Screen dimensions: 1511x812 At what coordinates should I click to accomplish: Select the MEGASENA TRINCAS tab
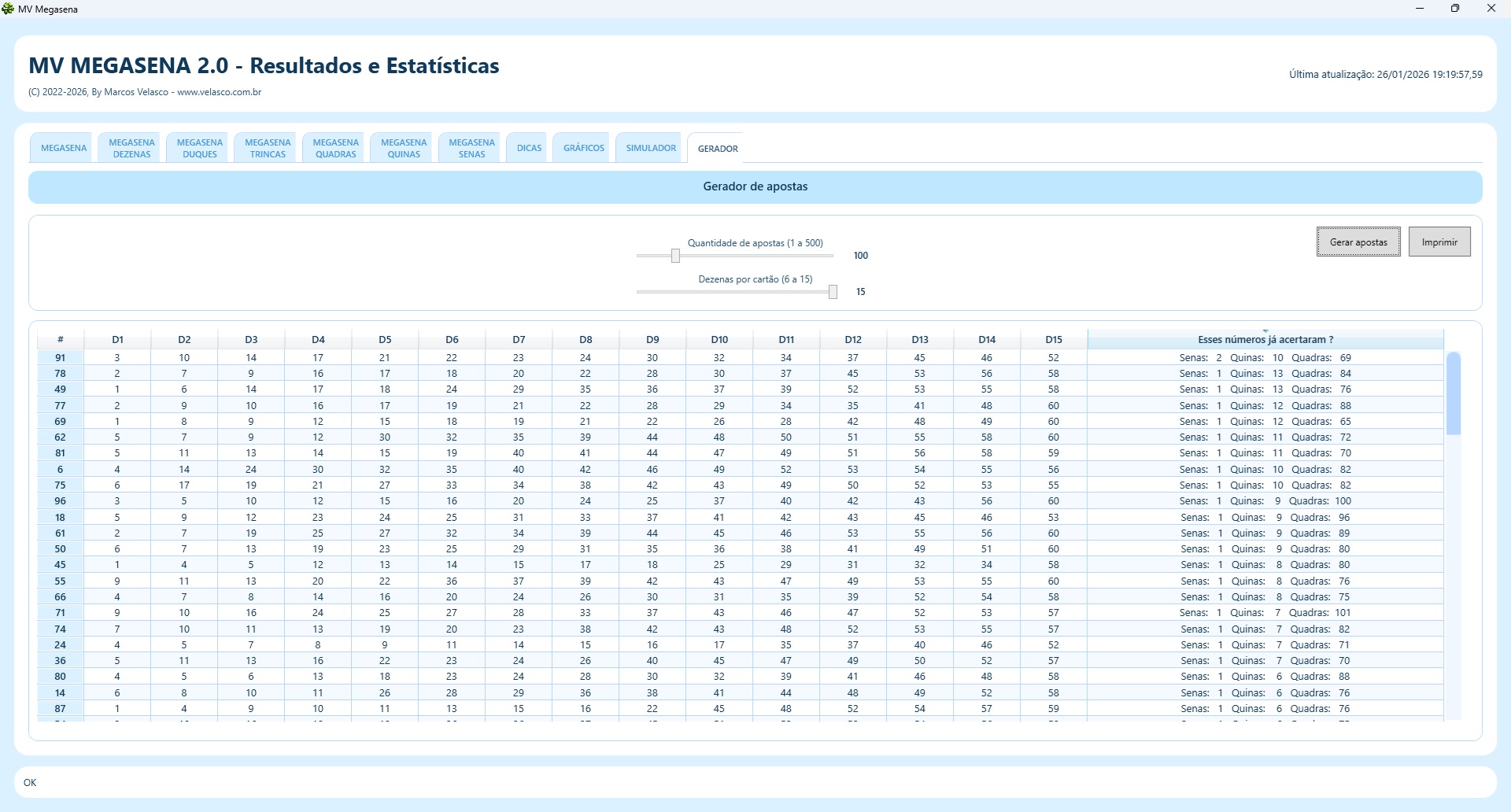pos(268,148)
